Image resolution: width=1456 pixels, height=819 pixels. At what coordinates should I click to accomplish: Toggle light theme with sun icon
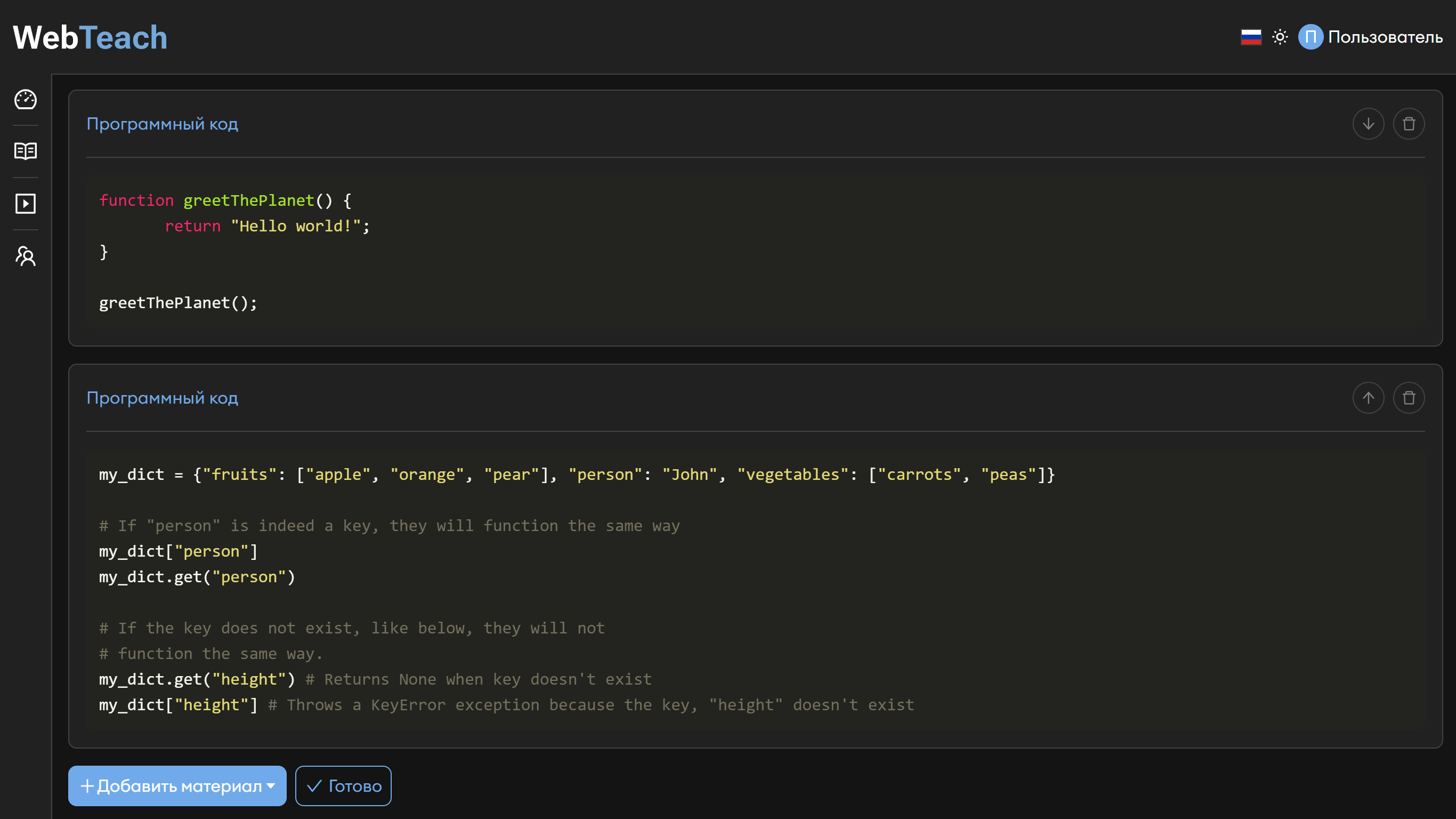1280,37
